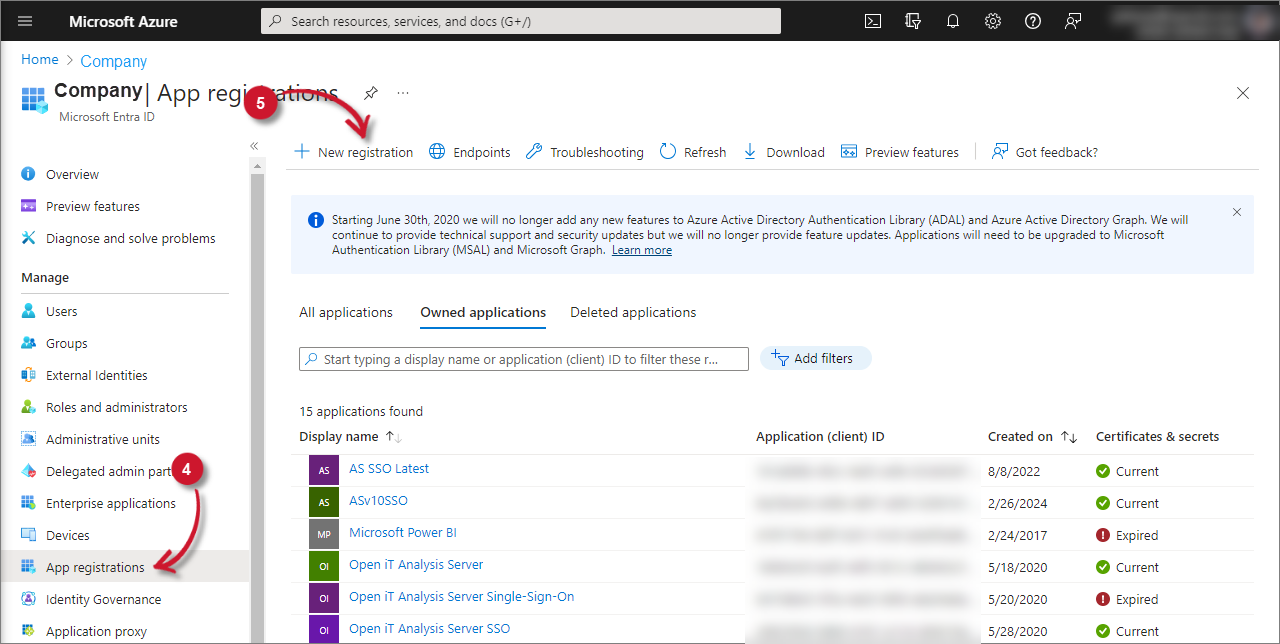Viewport: 1280px width, 644px height.
Task: Switch to the All applications tab
Action: (345, 312)
